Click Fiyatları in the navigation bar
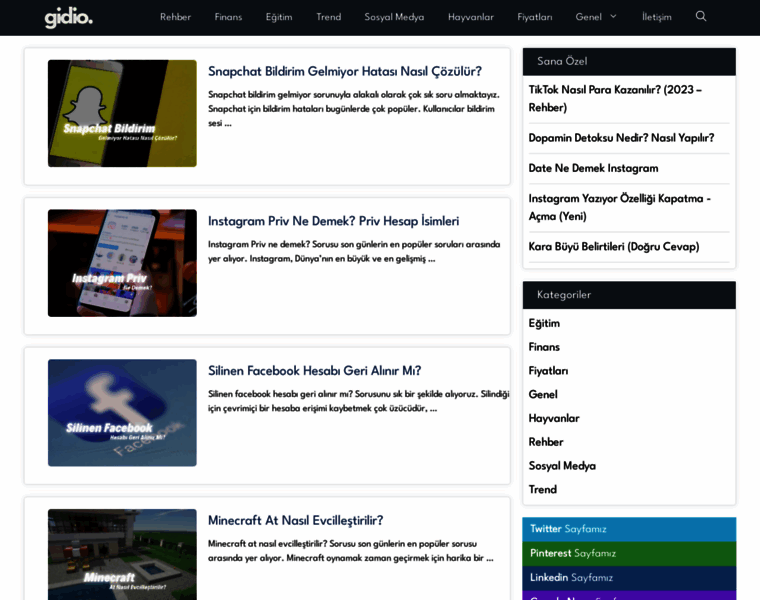 point(535,17)
